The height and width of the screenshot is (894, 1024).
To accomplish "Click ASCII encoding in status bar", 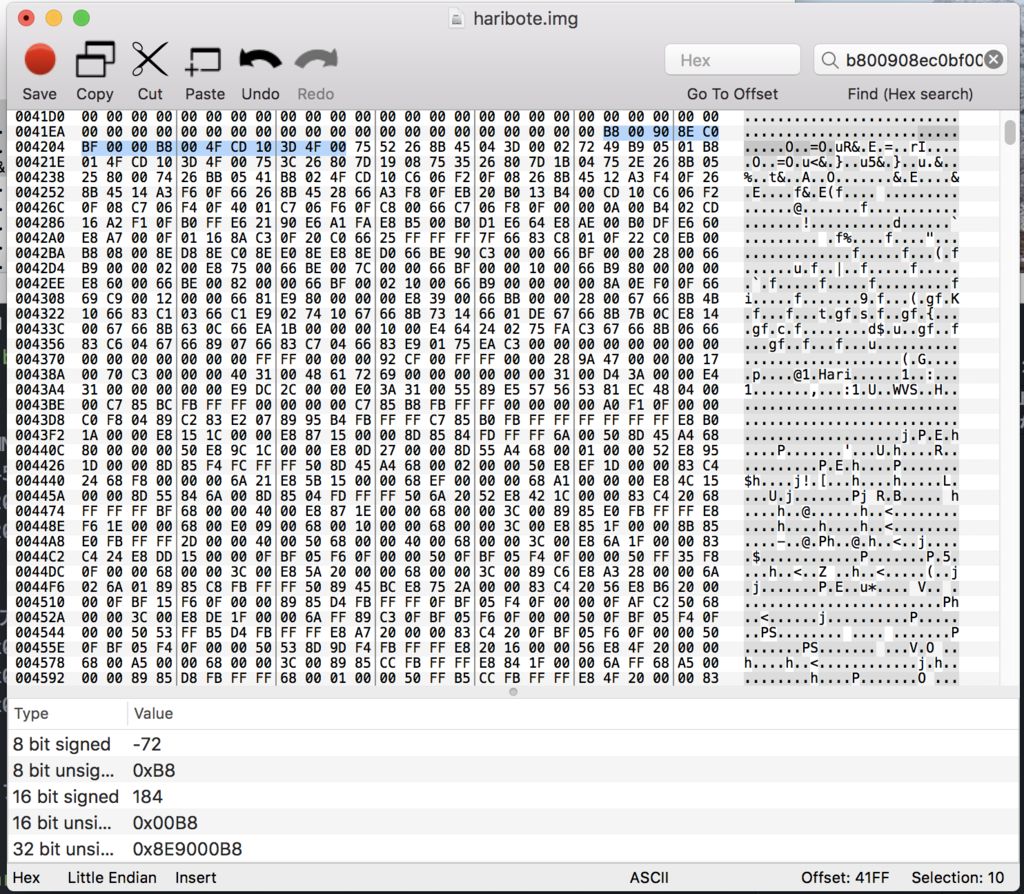I will pyautogui.click(x=648, y=877).
